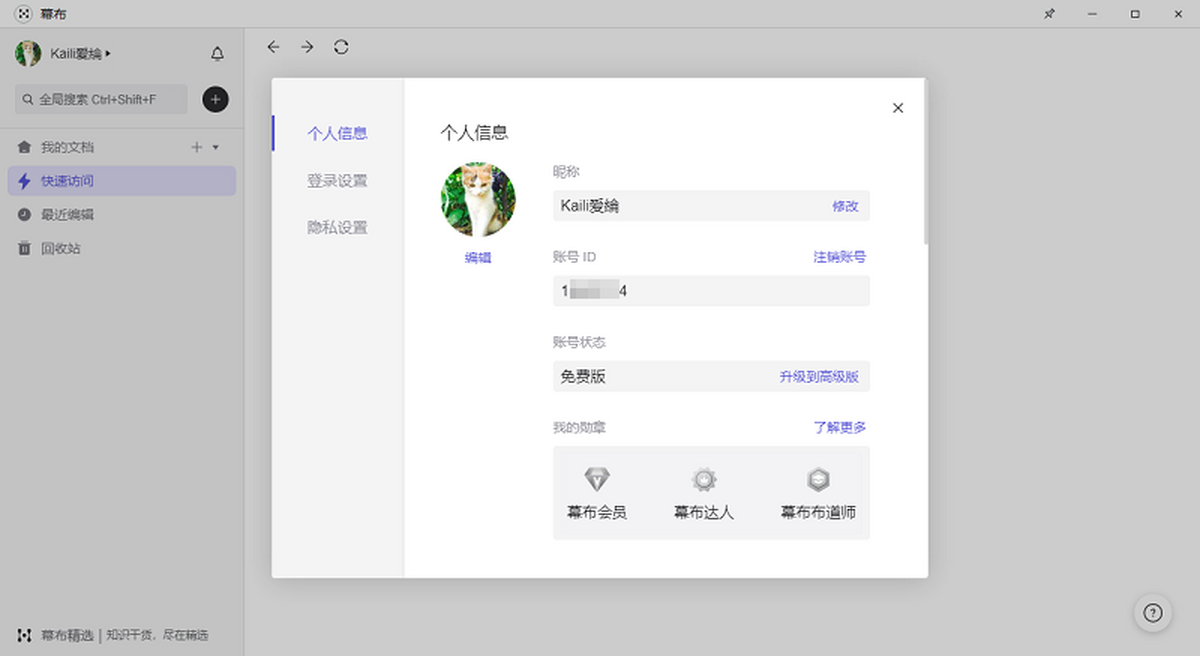
Task: Click the cat profile avatar in dialog
Action: click(478, 200)
